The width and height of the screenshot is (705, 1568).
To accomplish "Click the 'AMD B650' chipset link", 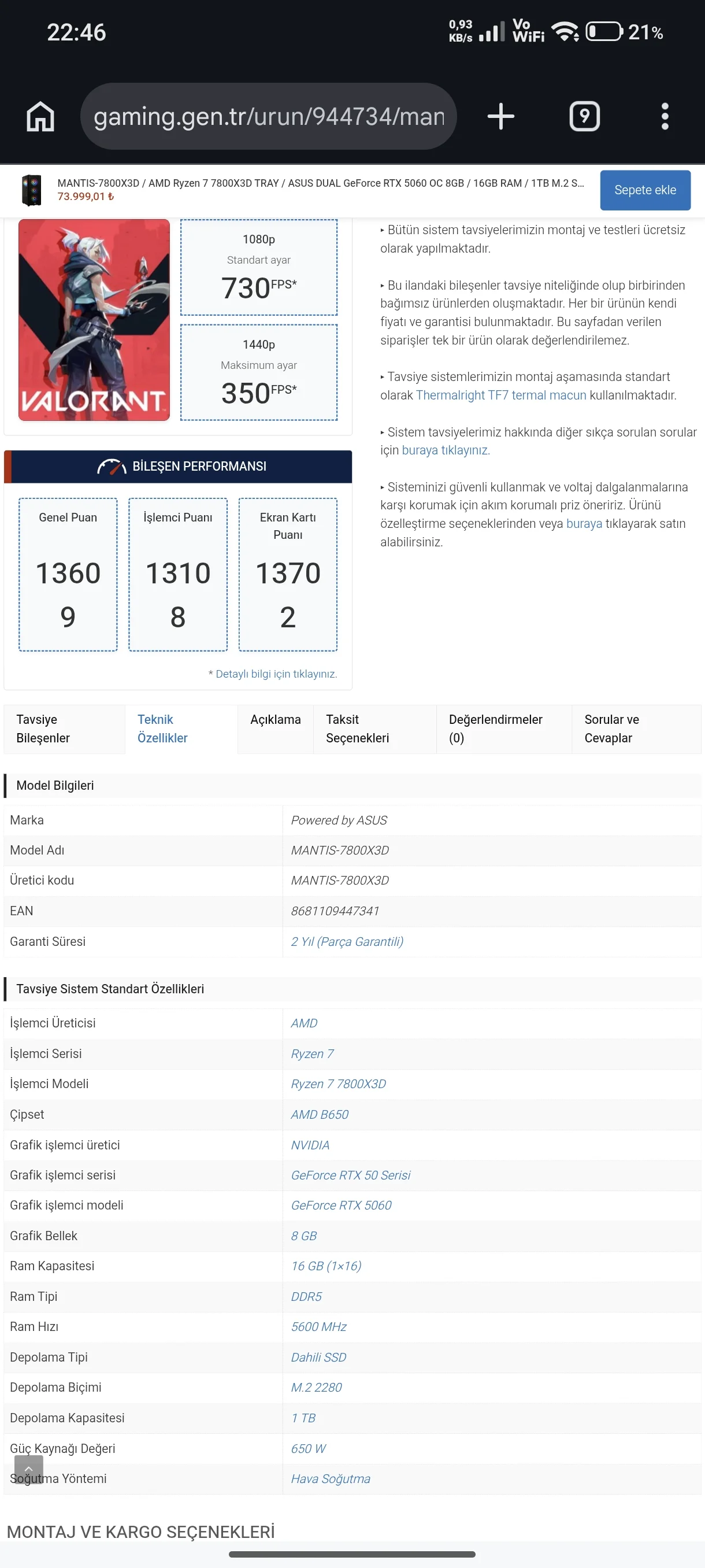I will click(x=320, y=1114).
